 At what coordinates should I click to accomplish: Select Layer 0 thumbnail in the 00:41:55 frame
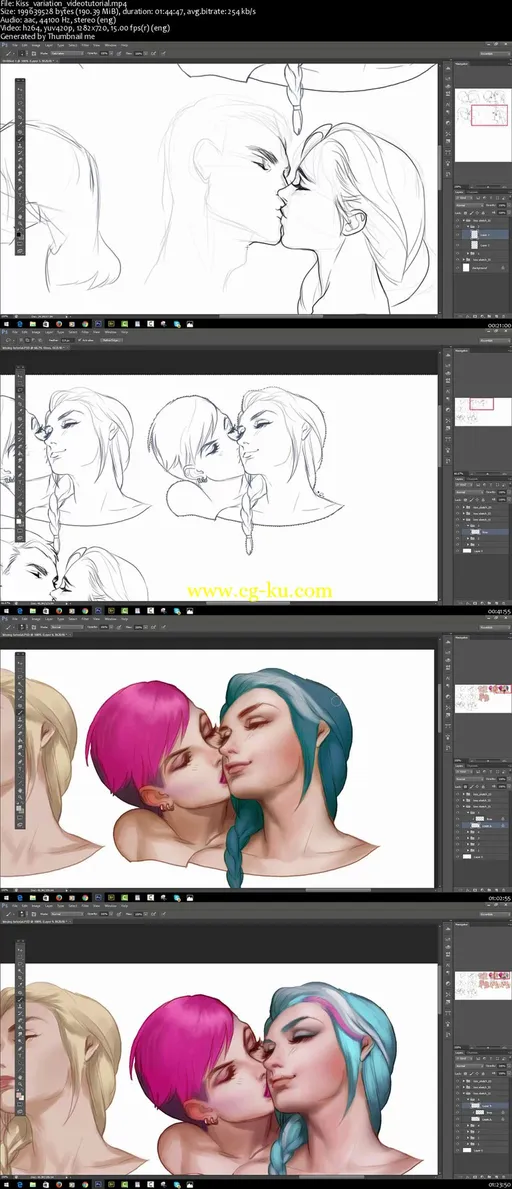(467, 551)
